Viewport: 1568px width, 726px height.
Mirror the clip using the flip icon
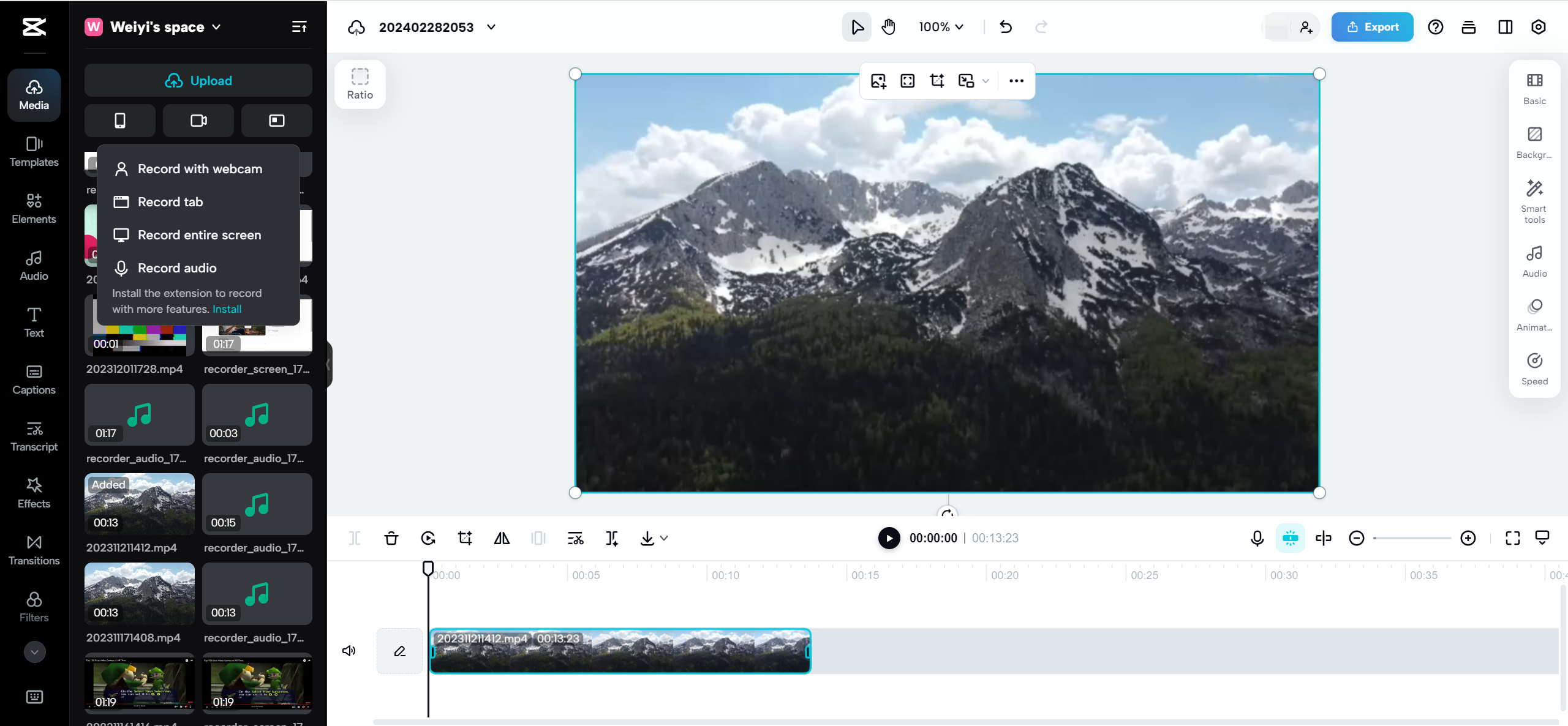coord(502,538)
